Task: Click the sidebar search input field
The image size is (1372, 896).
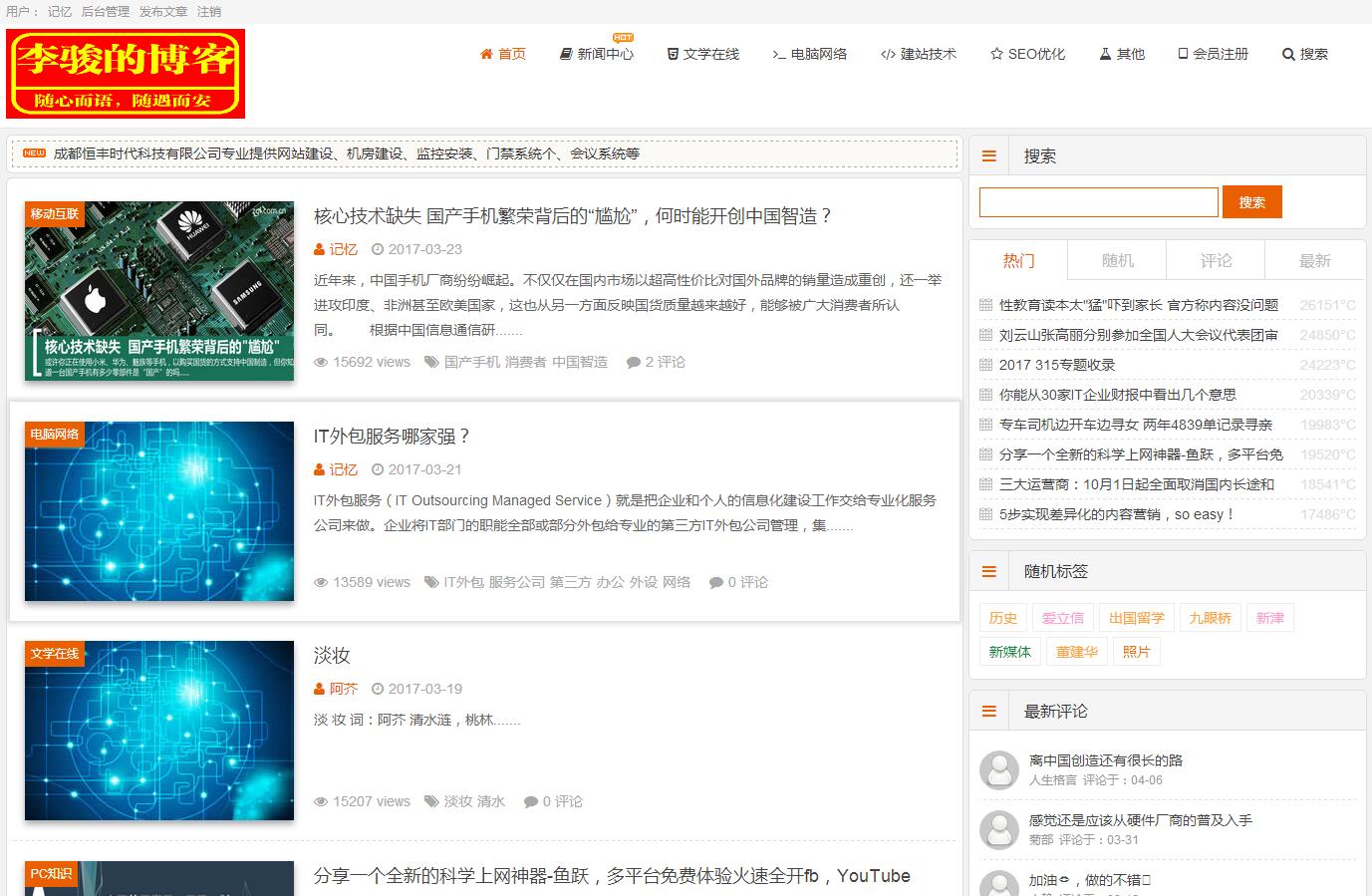Action: click(x=1099, y=202)
